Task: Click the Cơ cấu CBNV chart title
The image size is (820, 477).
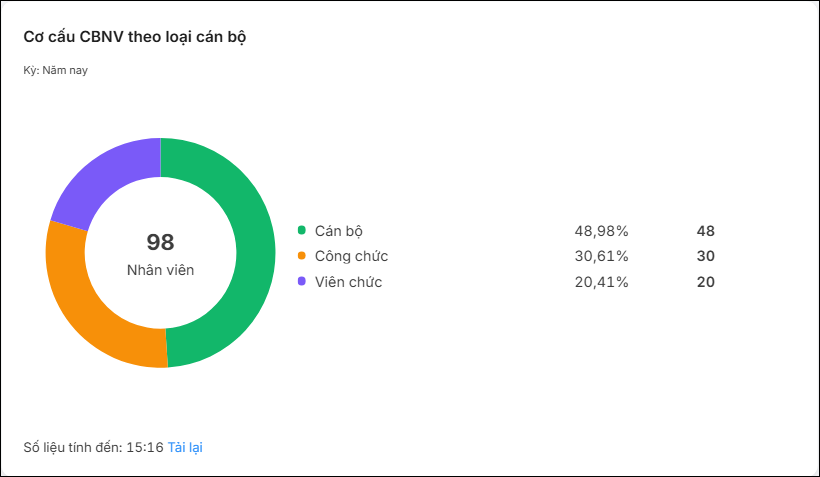Action: (135, 37)
